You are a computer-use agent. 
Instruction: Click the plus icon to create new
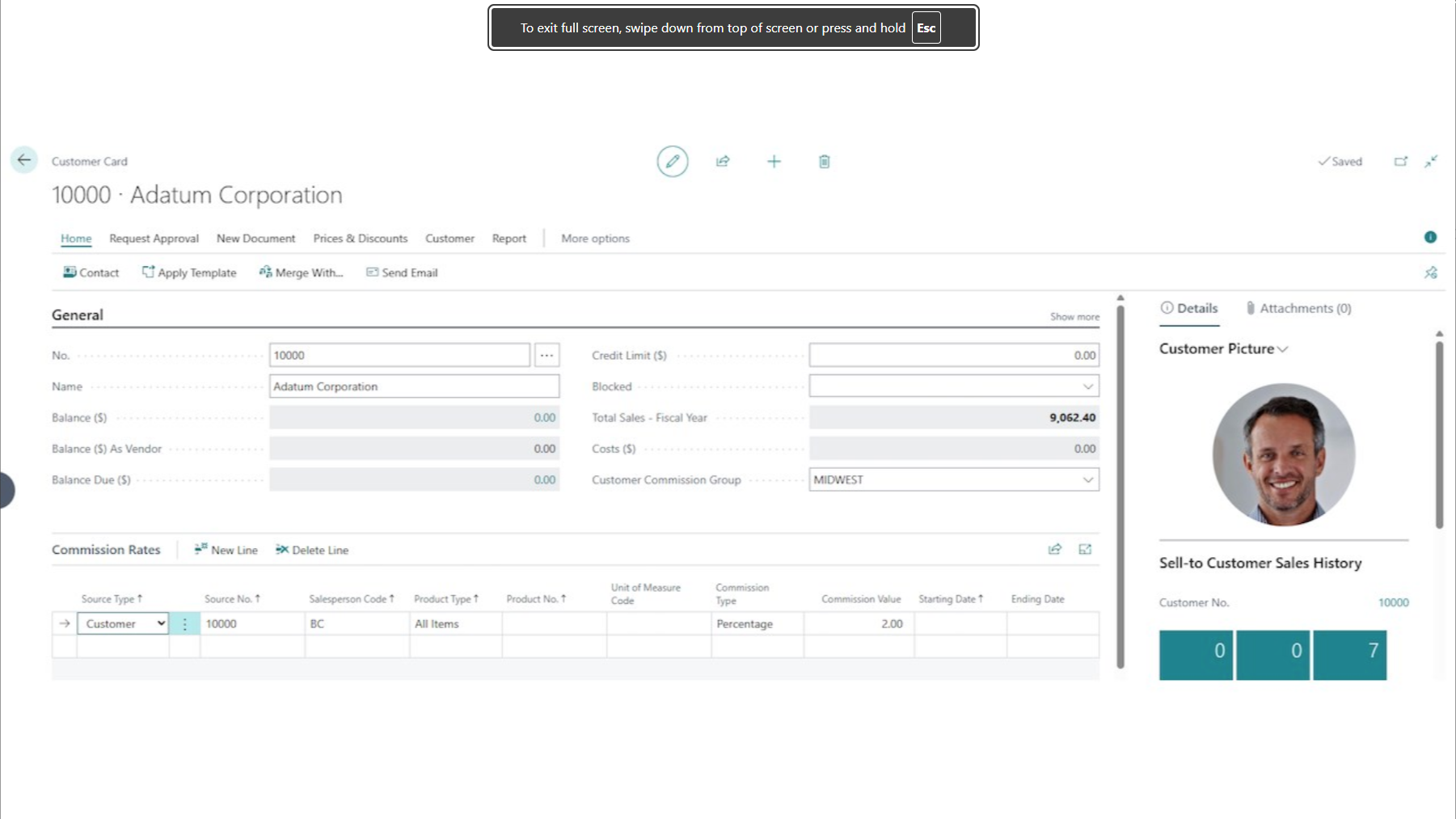[x=774, y=162]
